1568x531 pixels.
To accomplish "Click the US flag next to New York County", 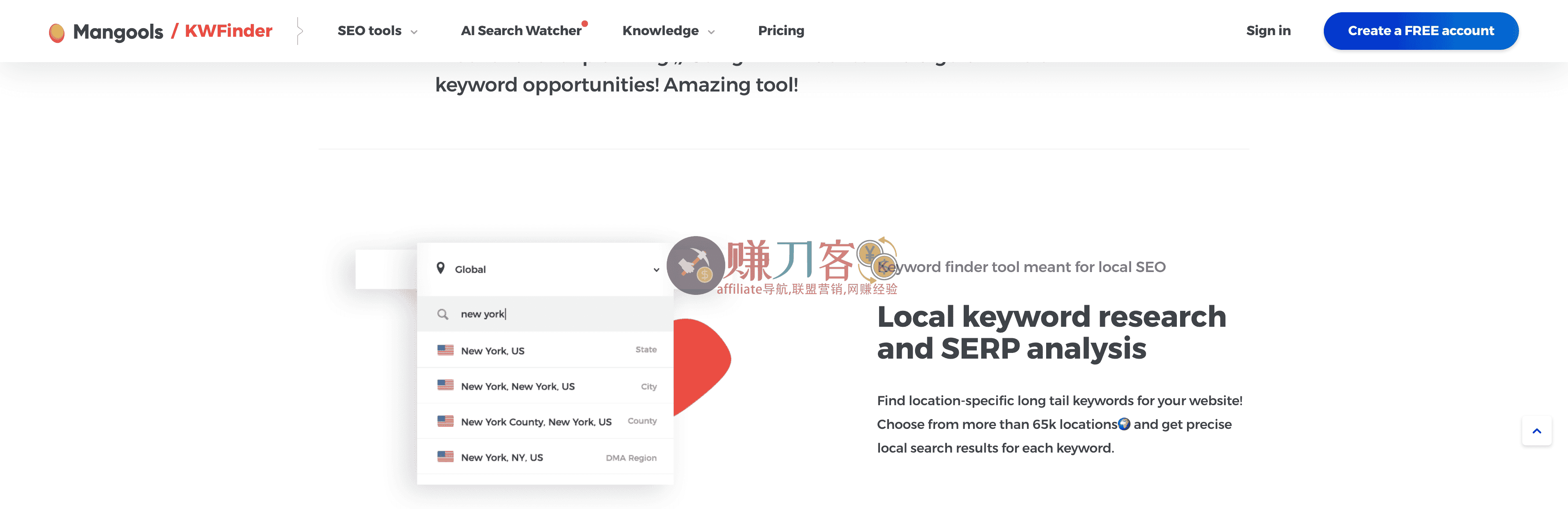I will pyautogui.click(x=445, y=421).
